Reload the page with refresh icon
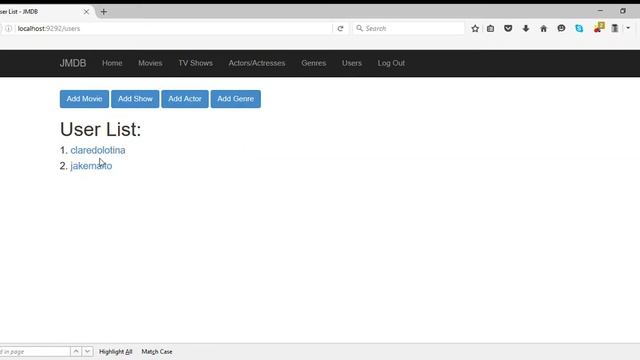This screenshot has height=360, width=640. [340, 29]
